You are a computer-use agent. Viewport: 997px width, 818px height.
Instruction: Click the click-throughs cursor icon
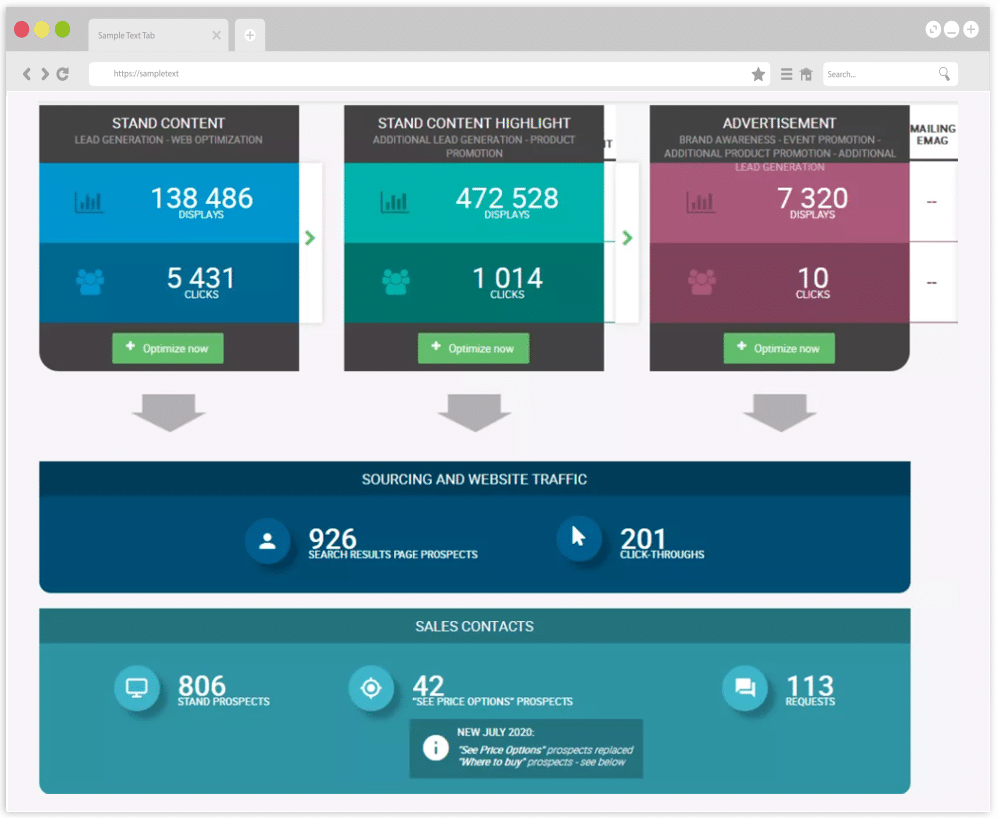coord(579,537)
